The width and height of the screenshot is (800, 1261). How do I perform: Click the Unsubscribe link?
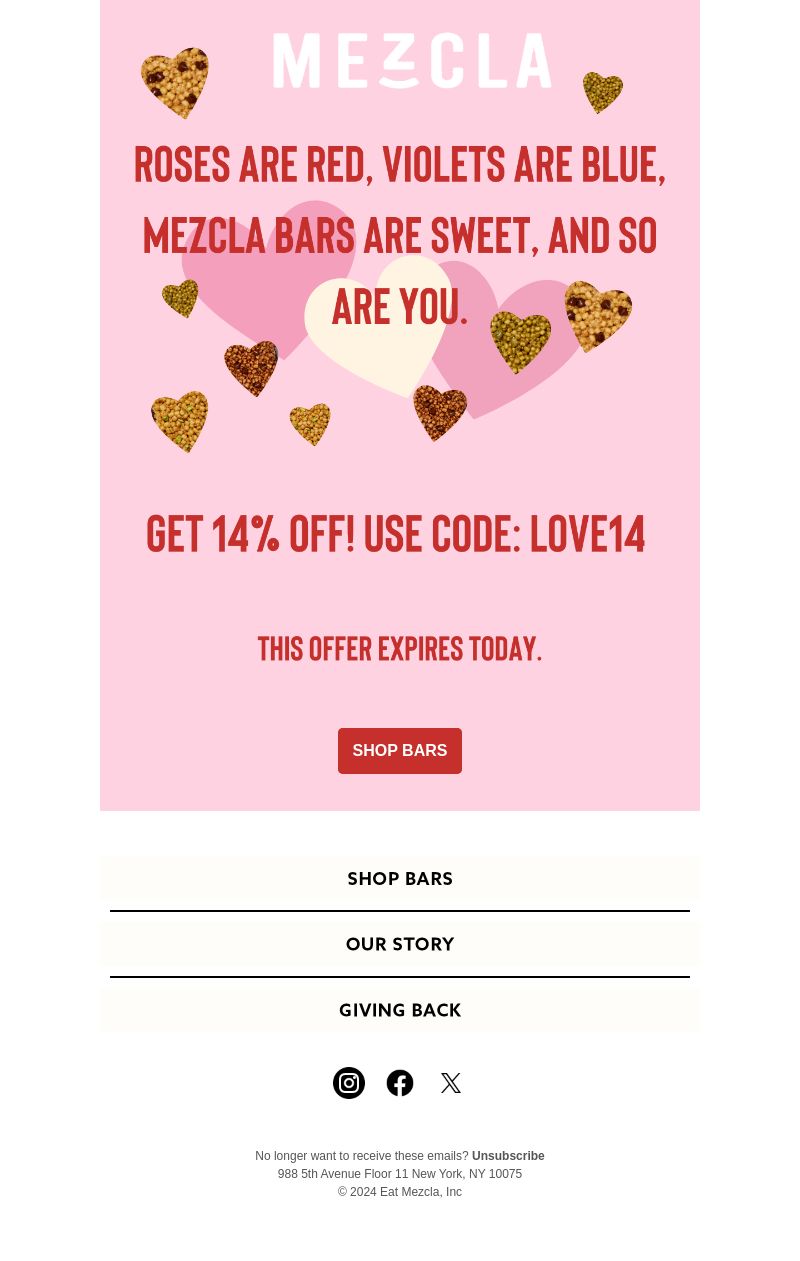tap(508, 1156)
